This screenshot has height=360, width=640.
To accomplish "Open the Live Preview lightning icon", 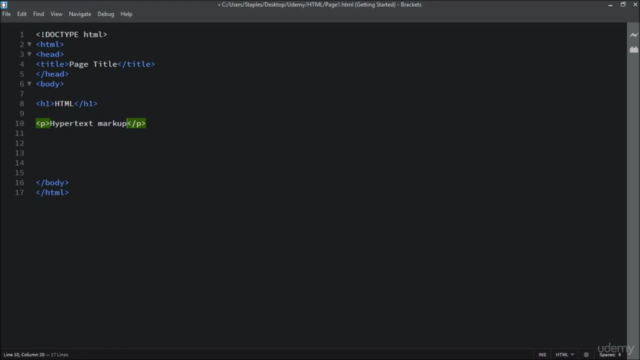I will tap(633, 35).
